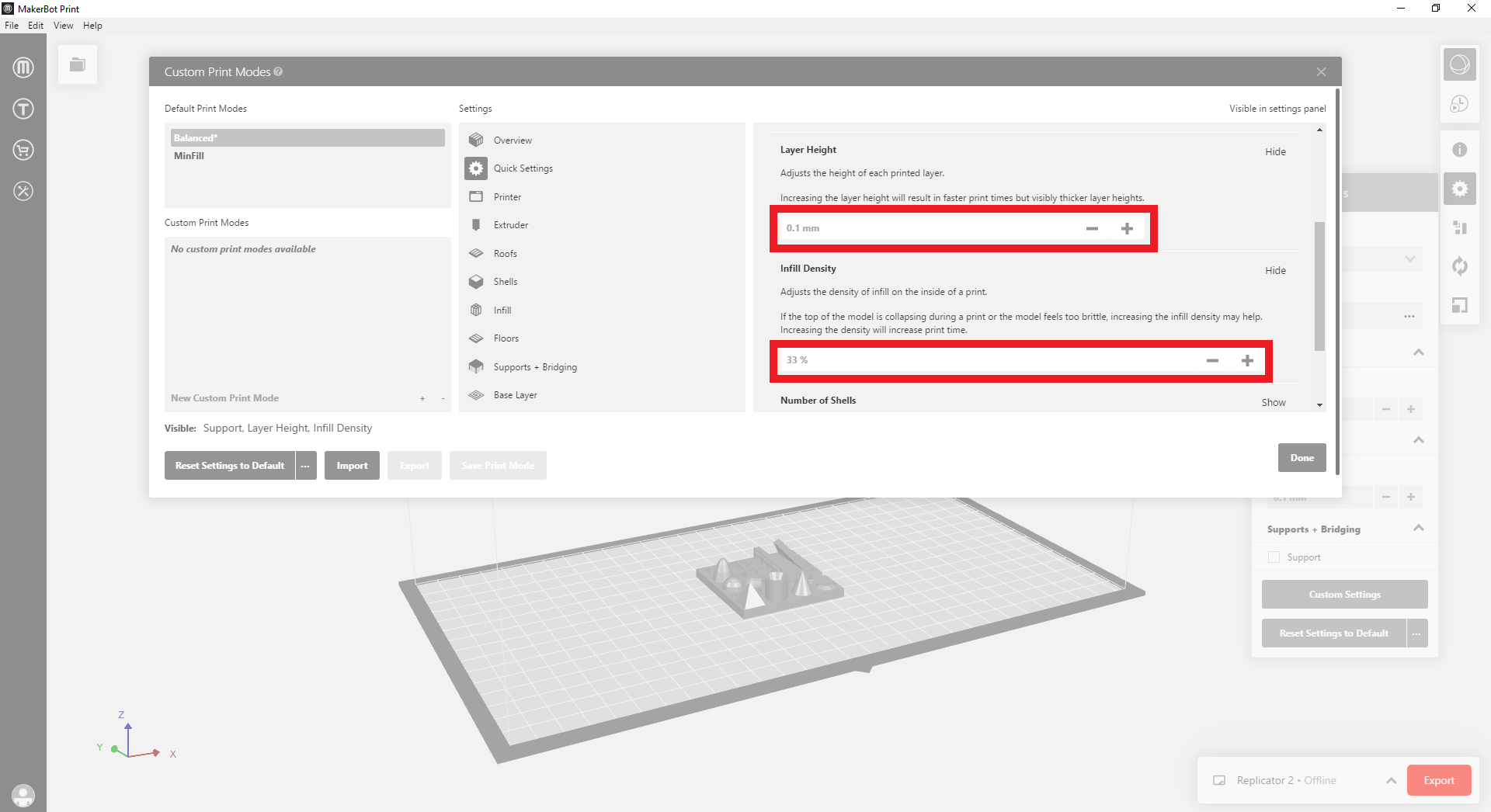Add a new custom print mode with plus

(422, 398)
